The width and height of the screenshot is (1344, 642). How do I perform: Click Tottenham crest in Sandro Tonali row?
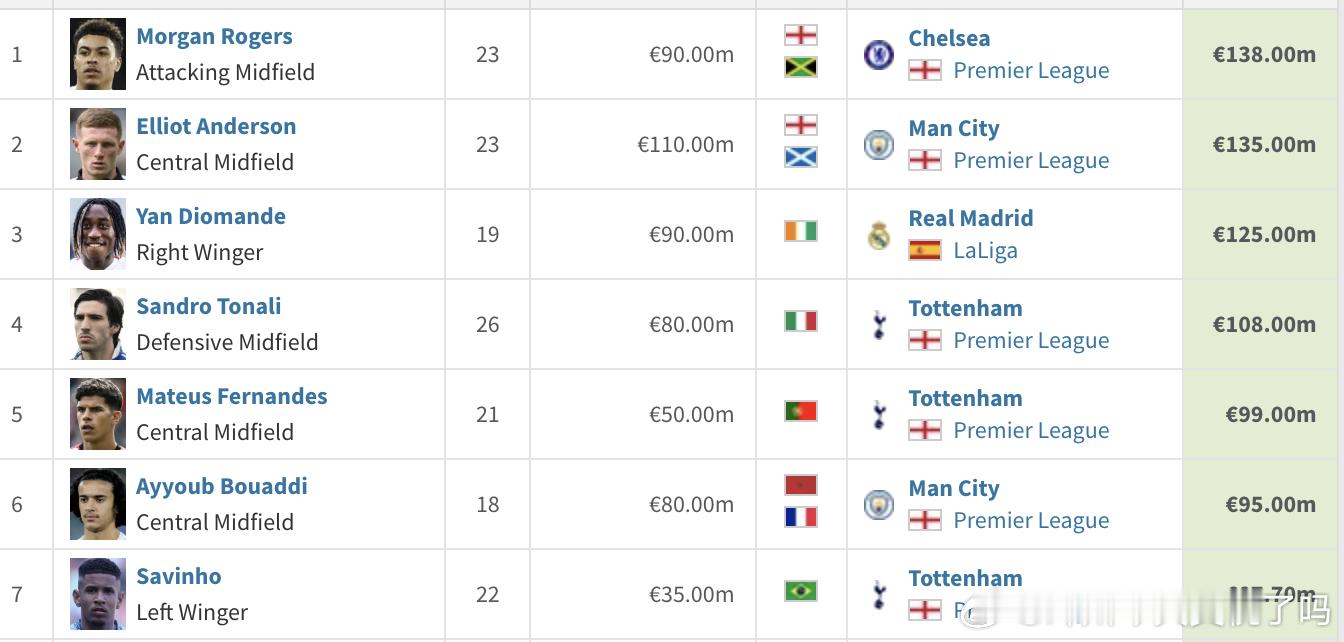tap(879, 324)
